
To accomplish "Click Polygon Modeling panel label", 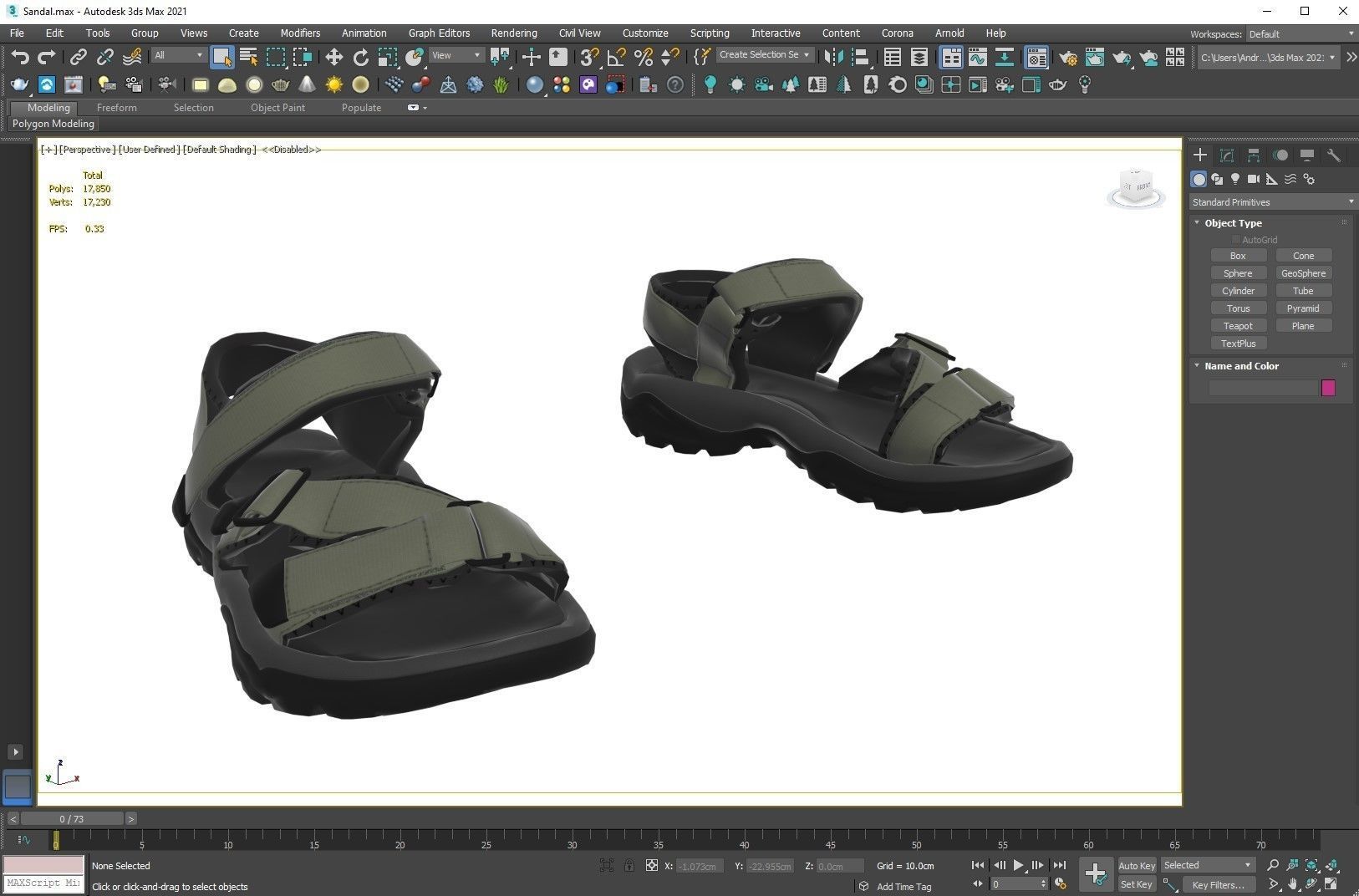I will point(53,124).
